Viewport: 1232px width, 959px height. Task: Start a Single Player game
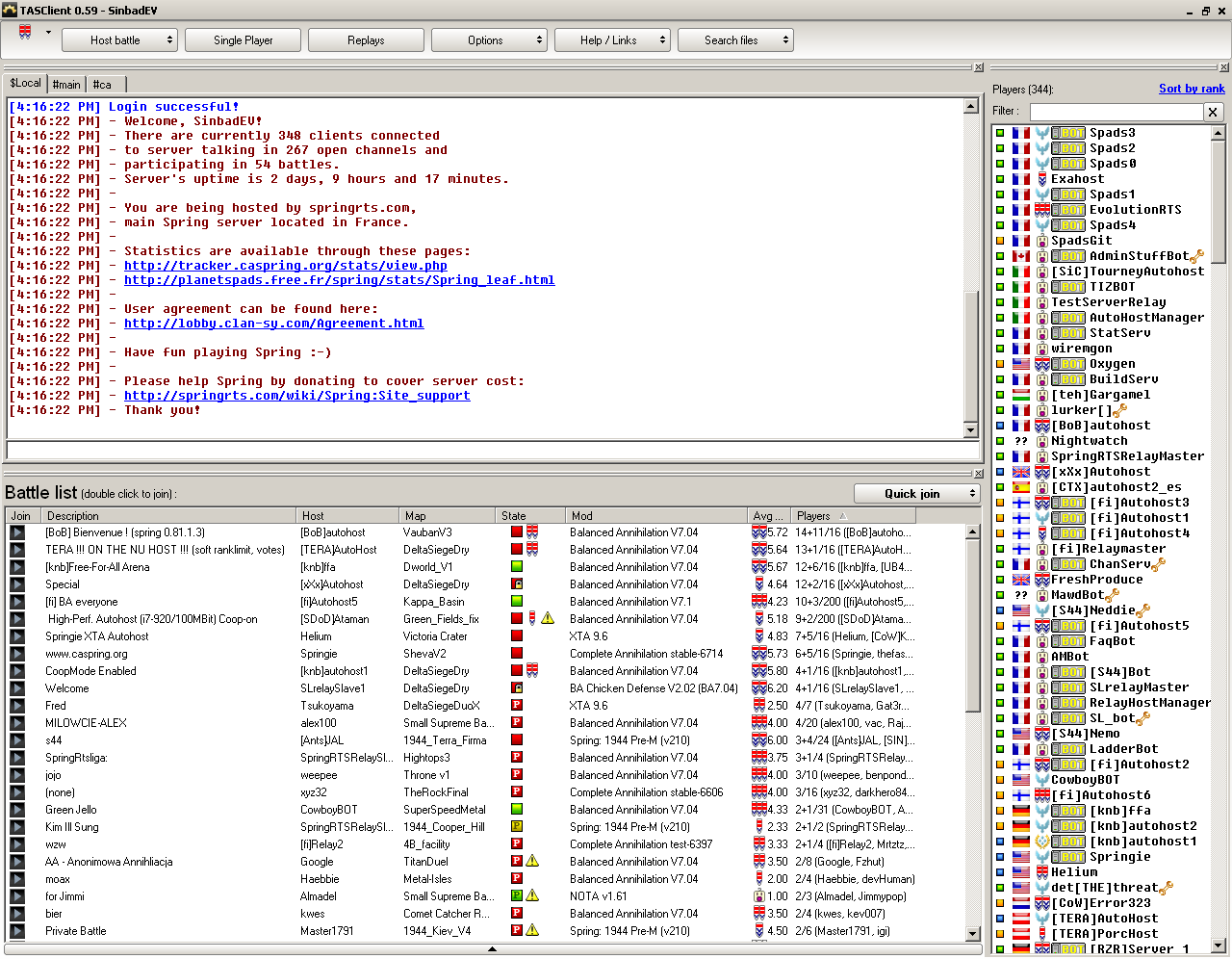pyautogui.click(x=243, y=40)
